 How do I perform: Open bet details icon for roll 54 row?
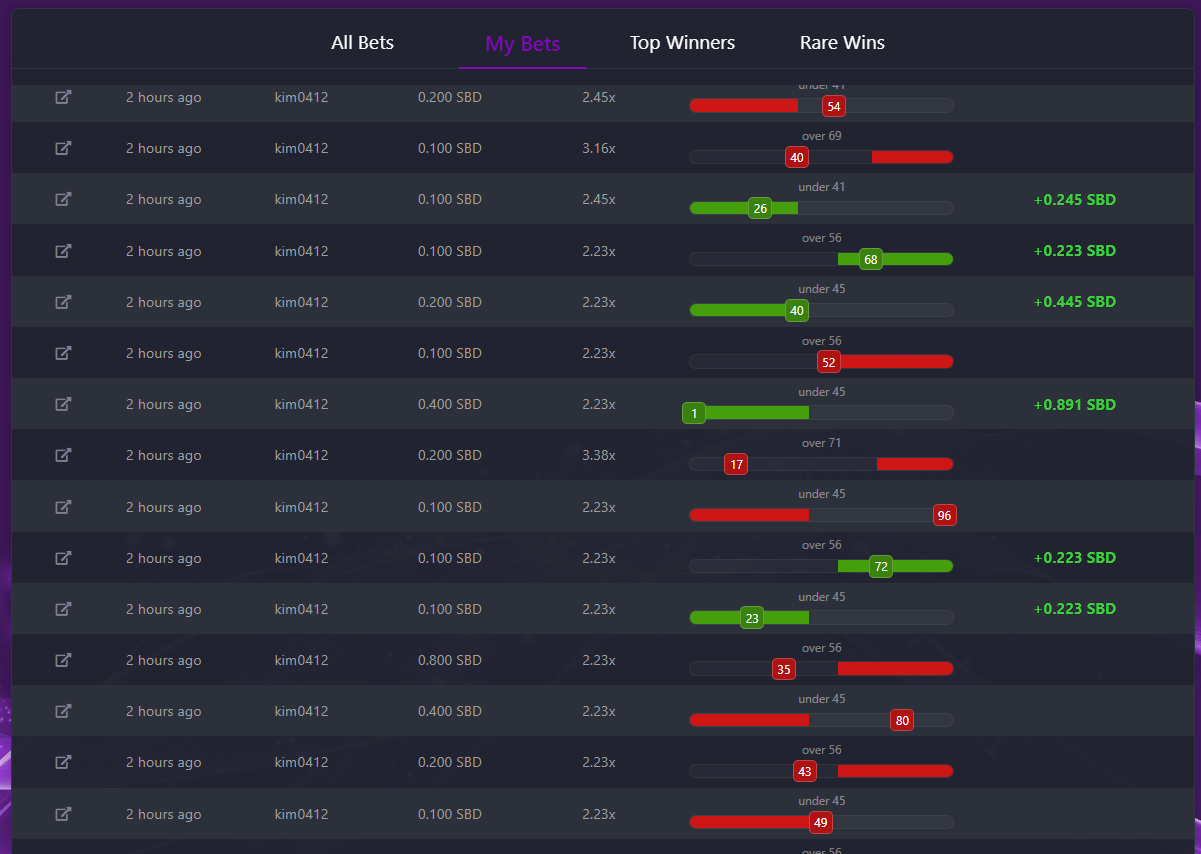[63, 97]
